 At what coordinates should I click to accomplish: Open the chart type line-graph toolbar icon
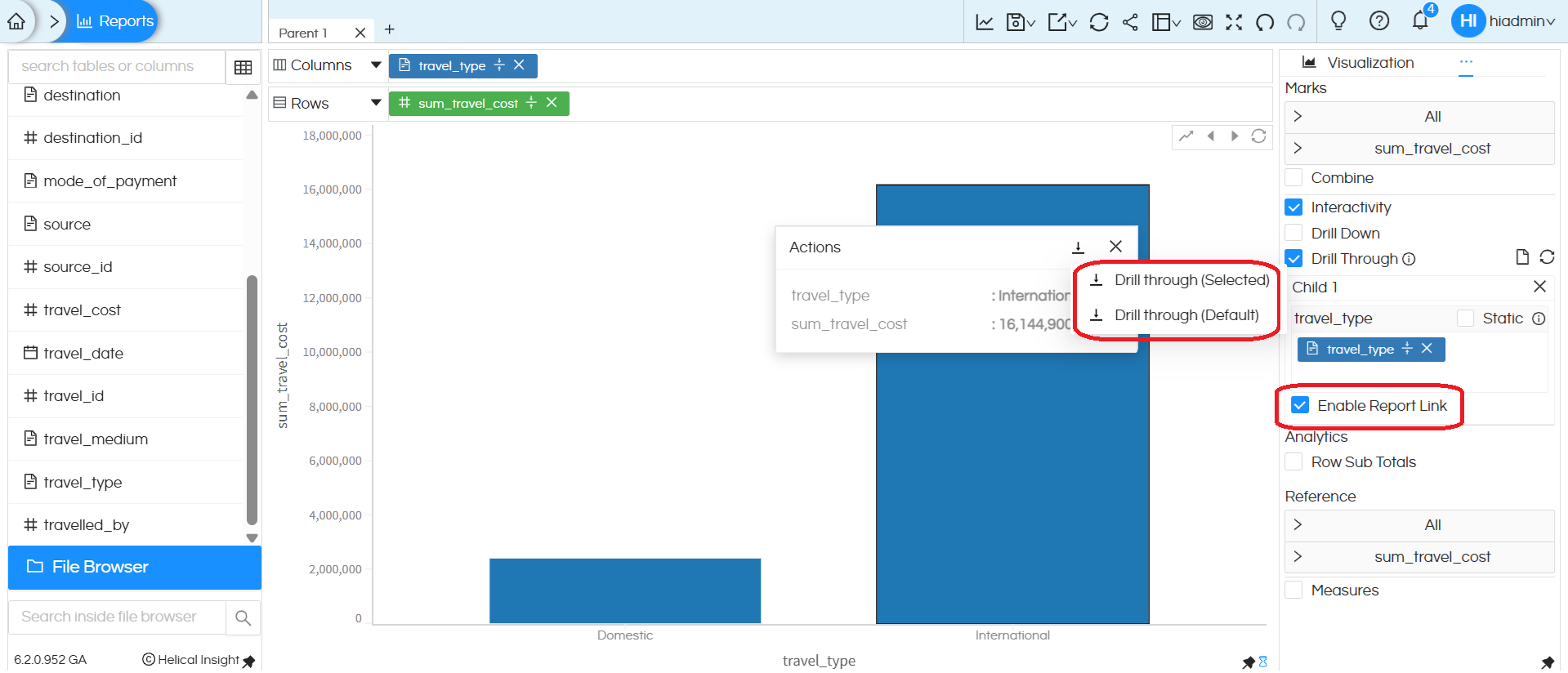(985, 22)
